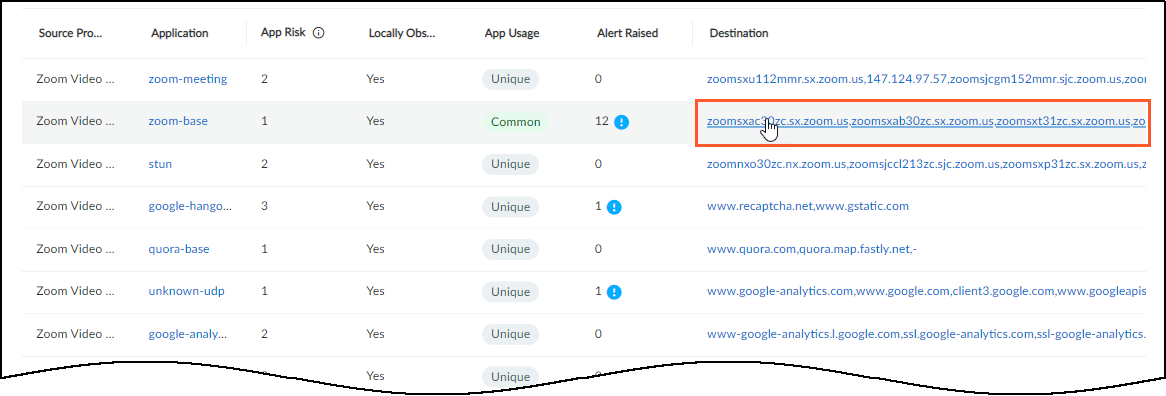
Task: Click Common badge in zoom-base row
Action: [x=515, y=122]
